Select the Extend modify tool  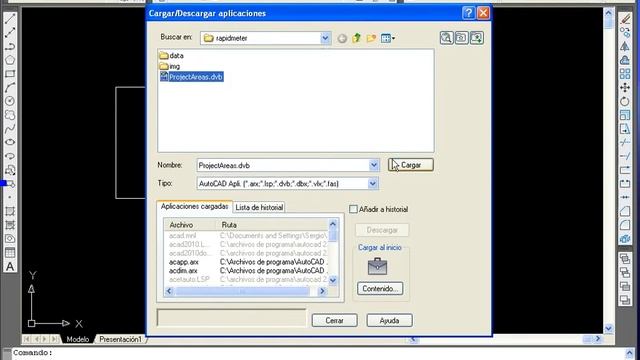625,156
